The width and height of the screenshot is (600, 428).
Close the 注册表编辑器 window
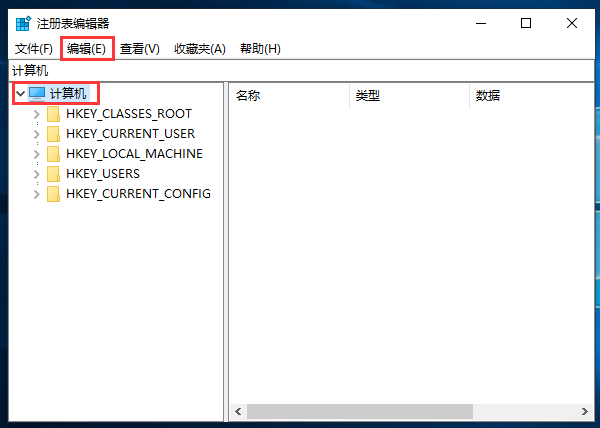click(572, 23)
